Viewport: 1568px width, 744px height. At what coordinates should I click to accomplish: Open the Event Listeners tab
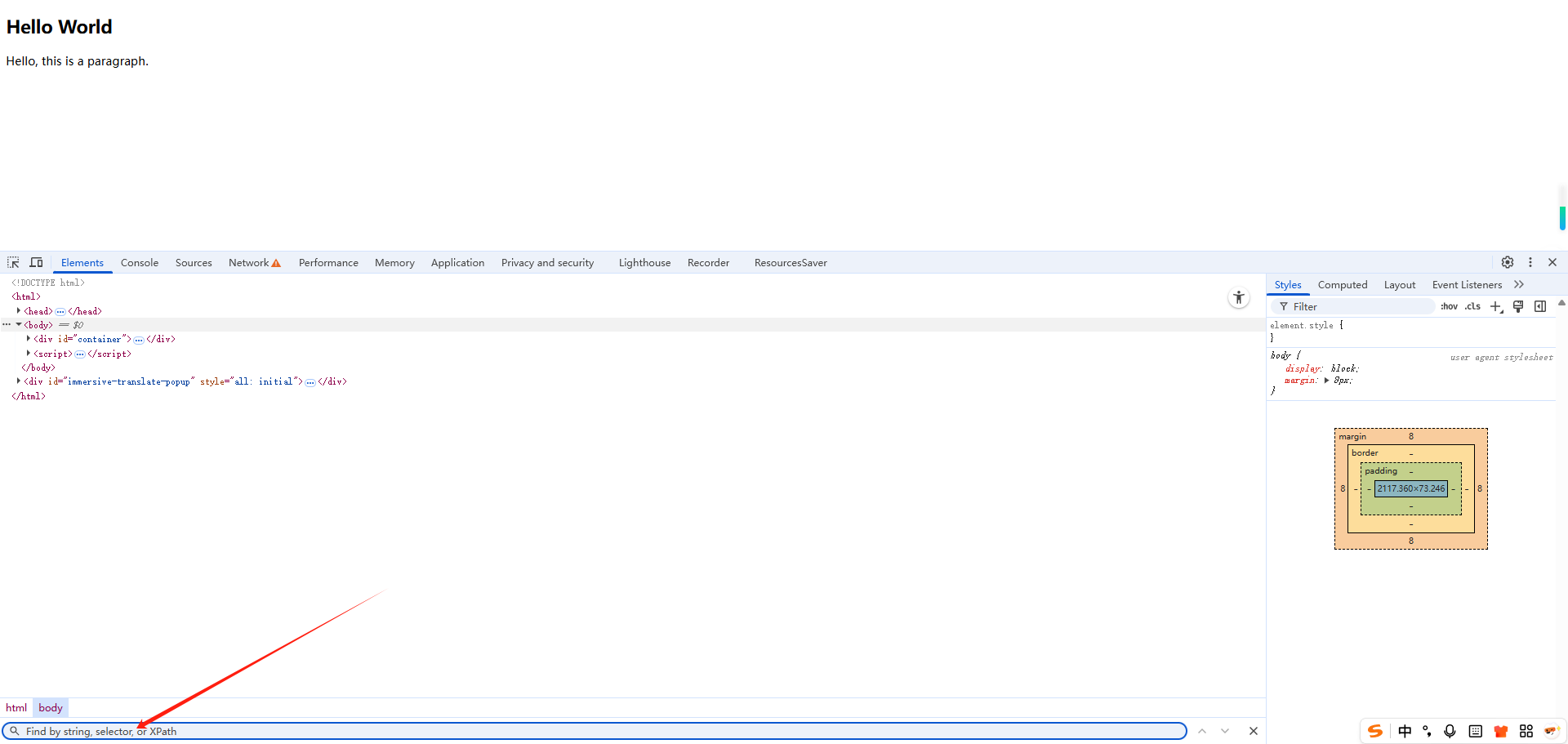(x=1467, y=284)
